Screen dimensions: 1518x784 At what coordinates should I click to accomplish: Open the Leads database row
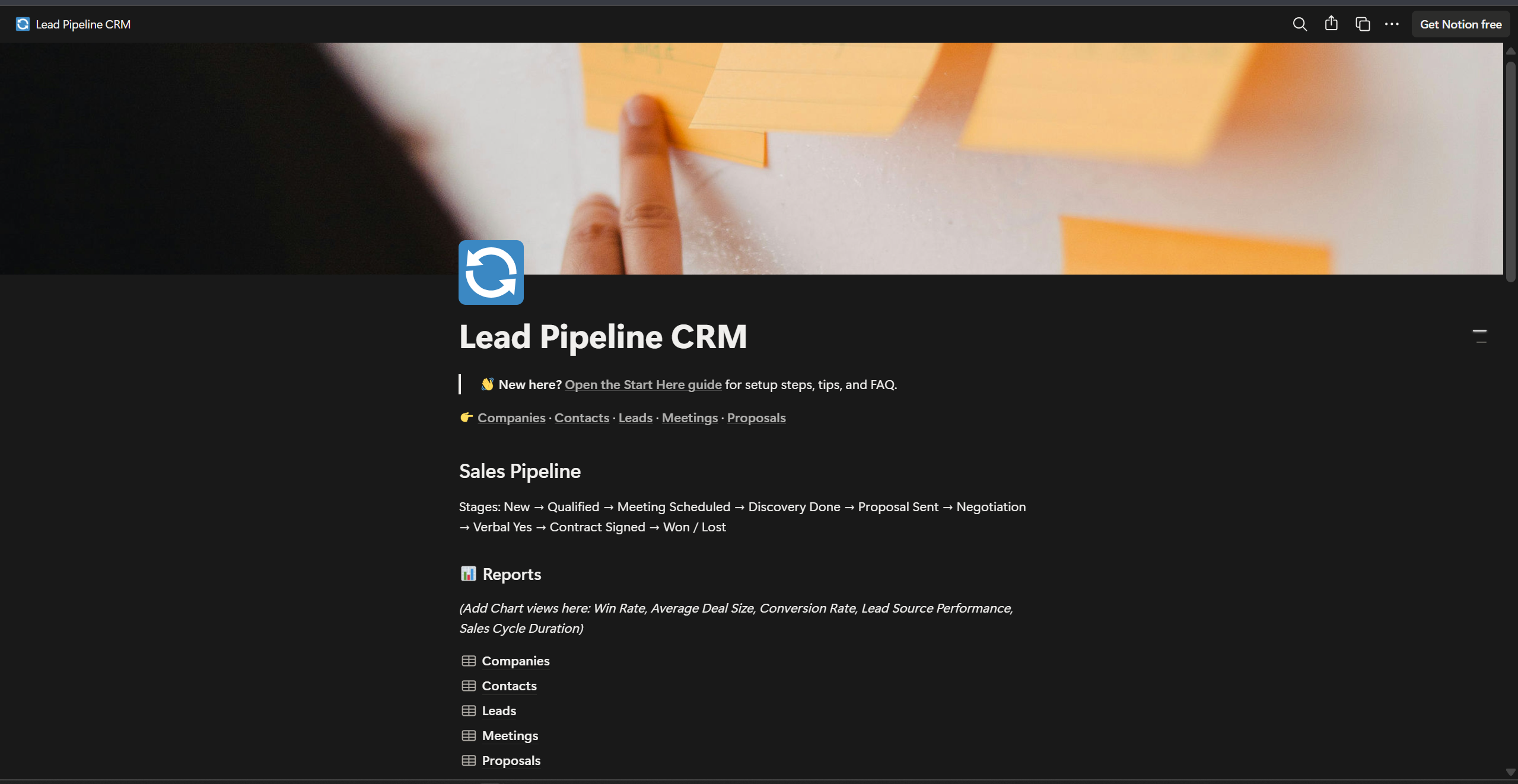pyautogui.click(x=499, y=710)
